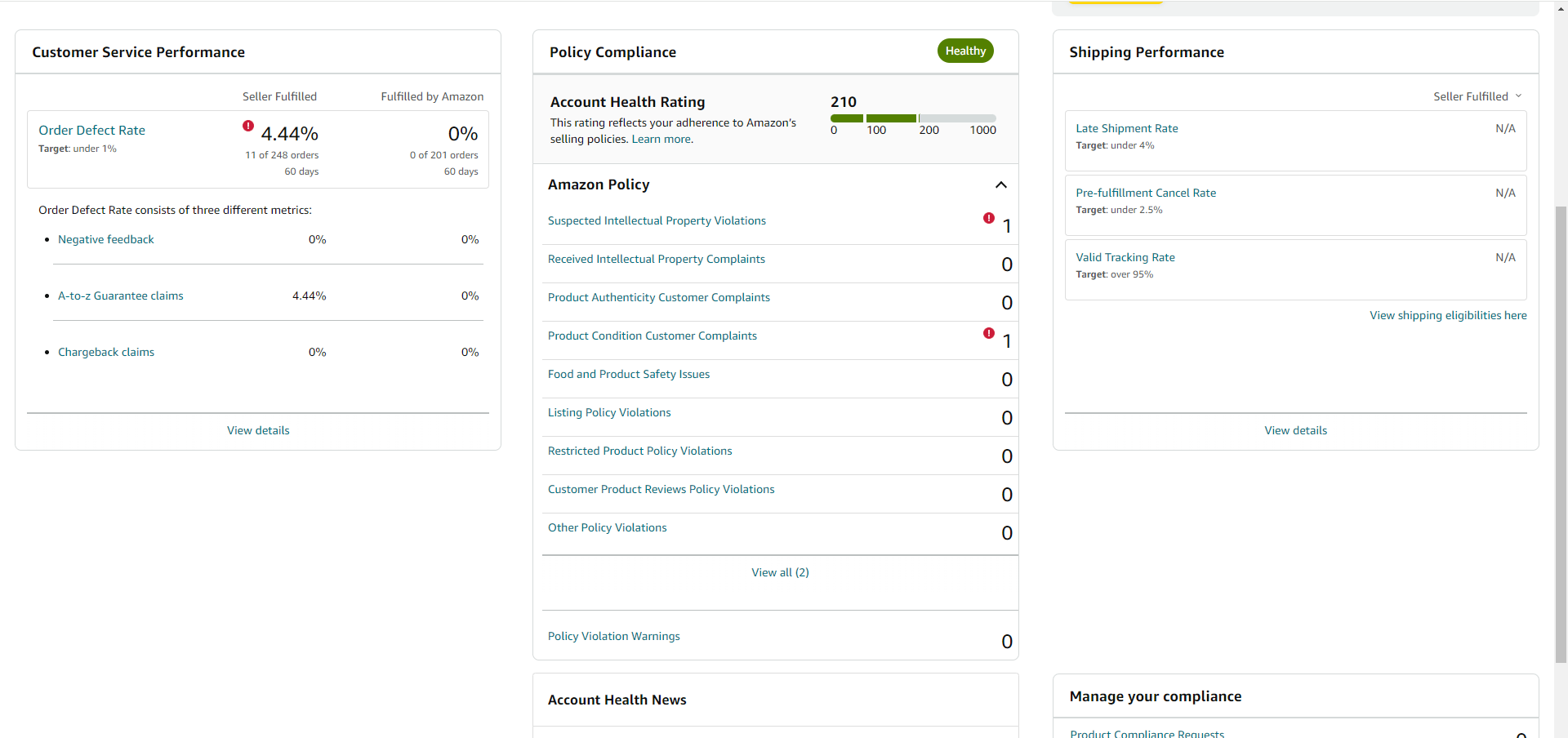Open Negative feedback metric link
The height and width of the screenshot is (738, 1568).
106,239
